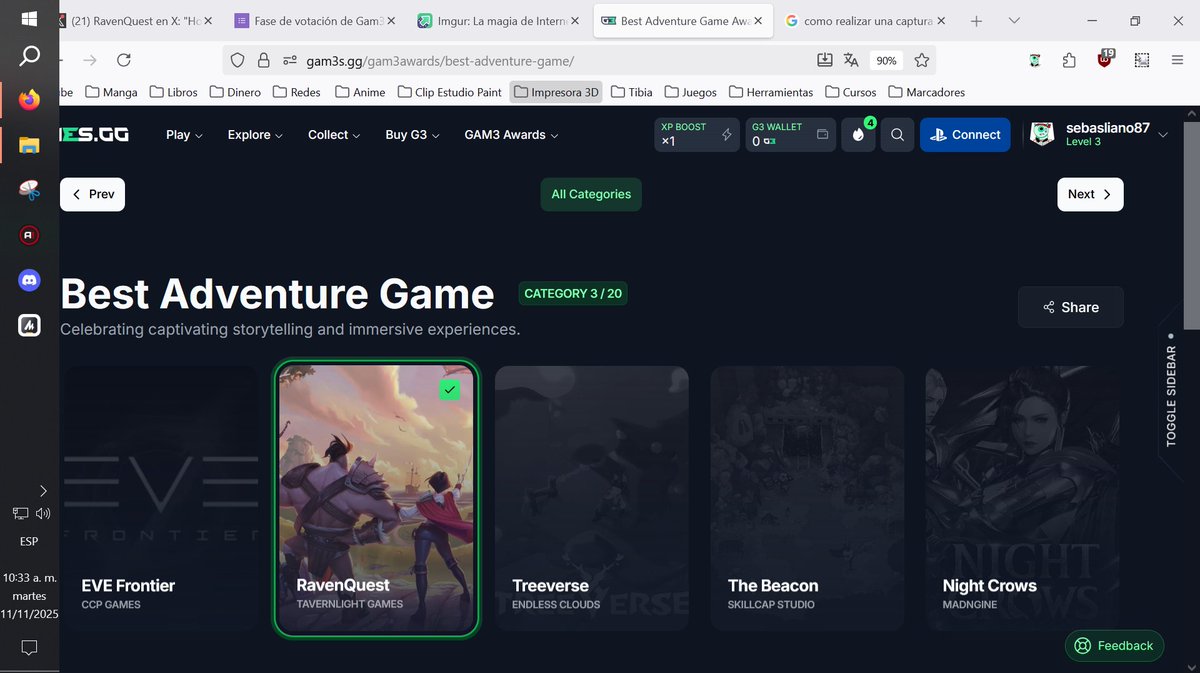Go to next category with Next
The image size is (1200, 673).
click(1090, 194)
